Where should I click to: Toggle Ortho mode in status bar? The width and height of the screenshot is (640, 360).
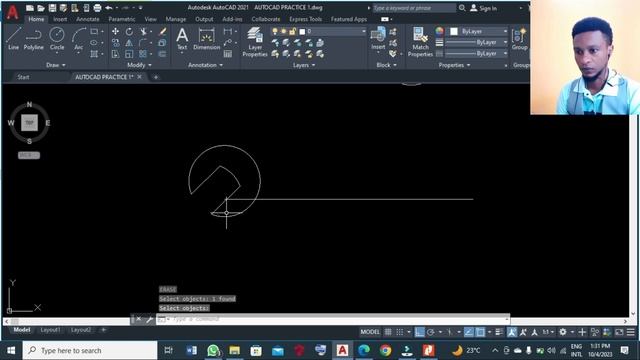tap(419, 332)
